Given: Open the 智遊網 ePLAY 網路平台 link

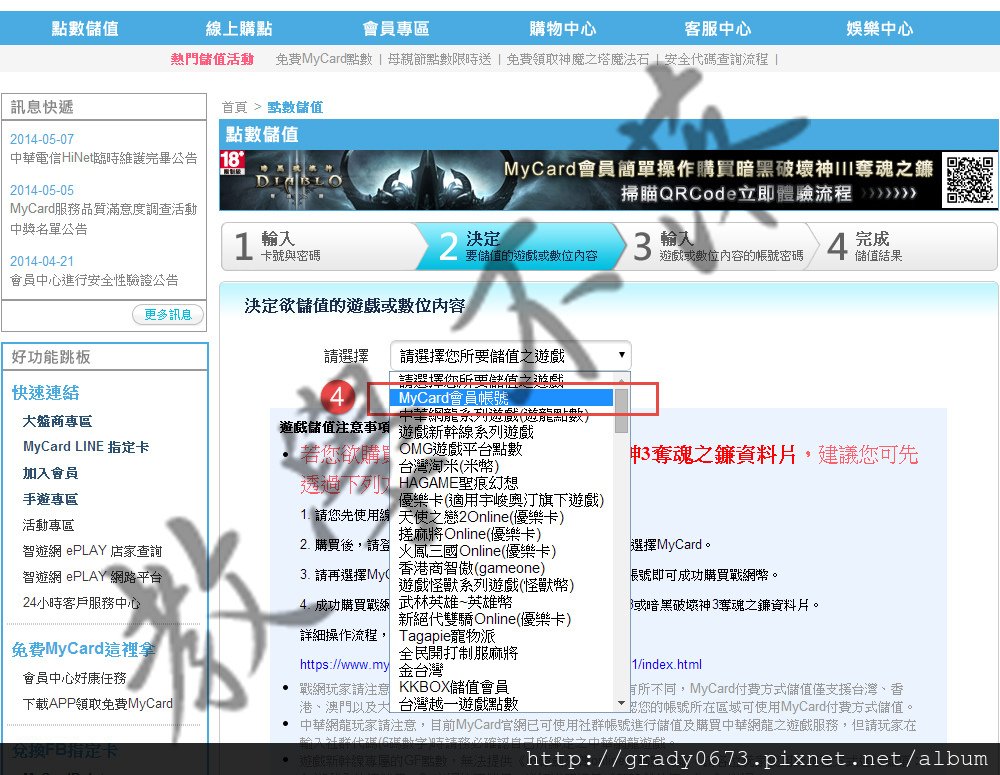Looking at the screenshot, I should pos(92,577).
